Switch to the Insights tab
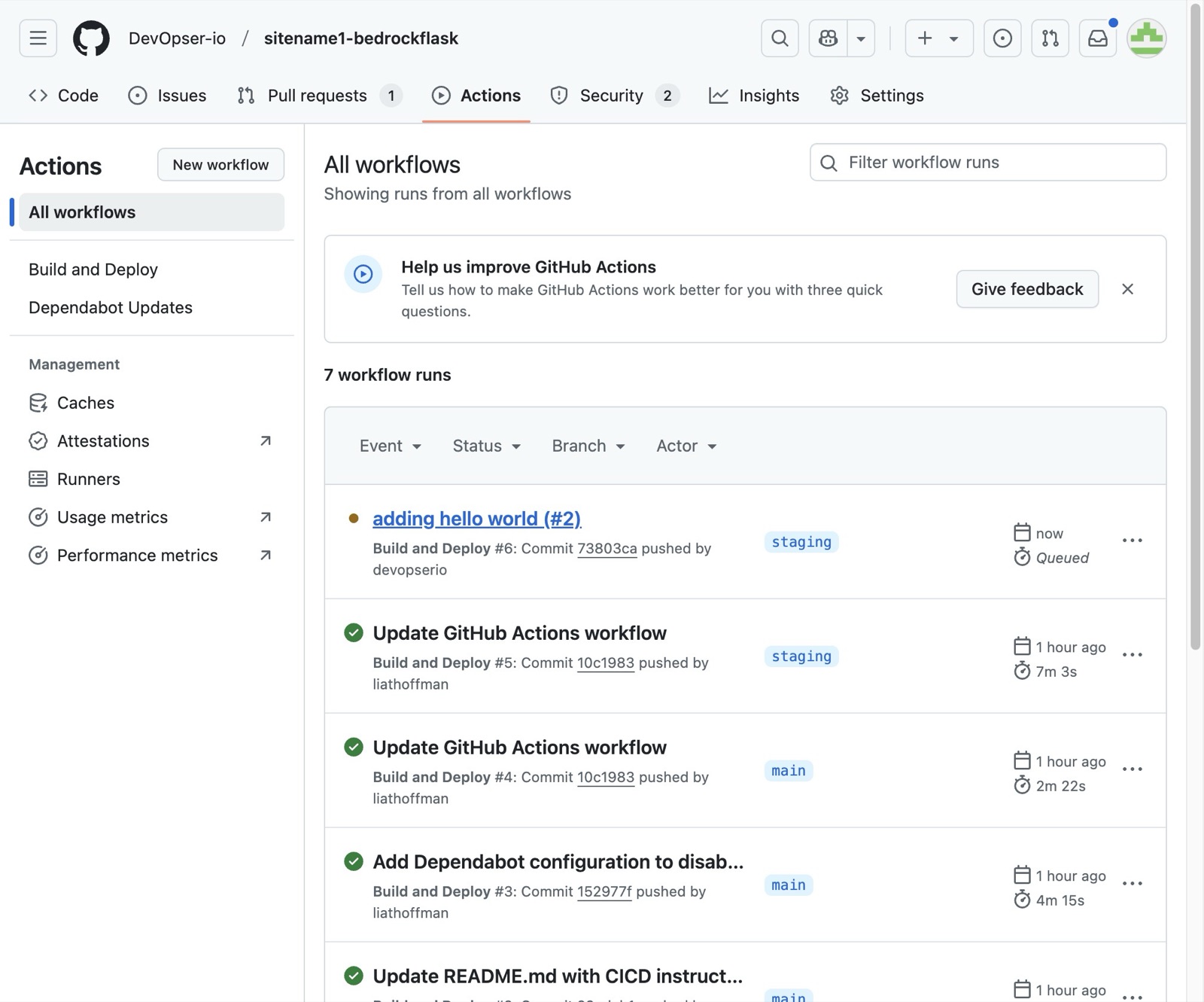 coord(754,96)
